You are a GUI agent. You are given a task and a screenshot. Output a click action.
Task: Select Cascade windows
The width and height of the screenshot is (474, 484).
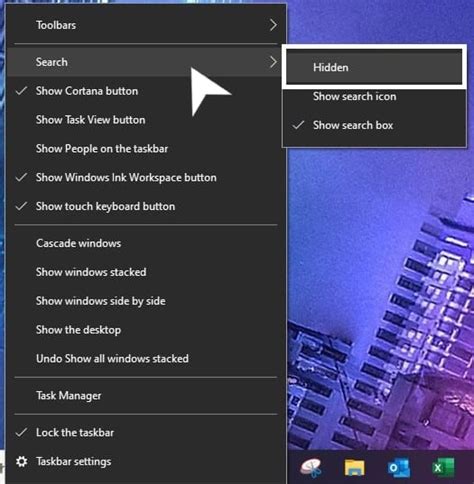146,243
